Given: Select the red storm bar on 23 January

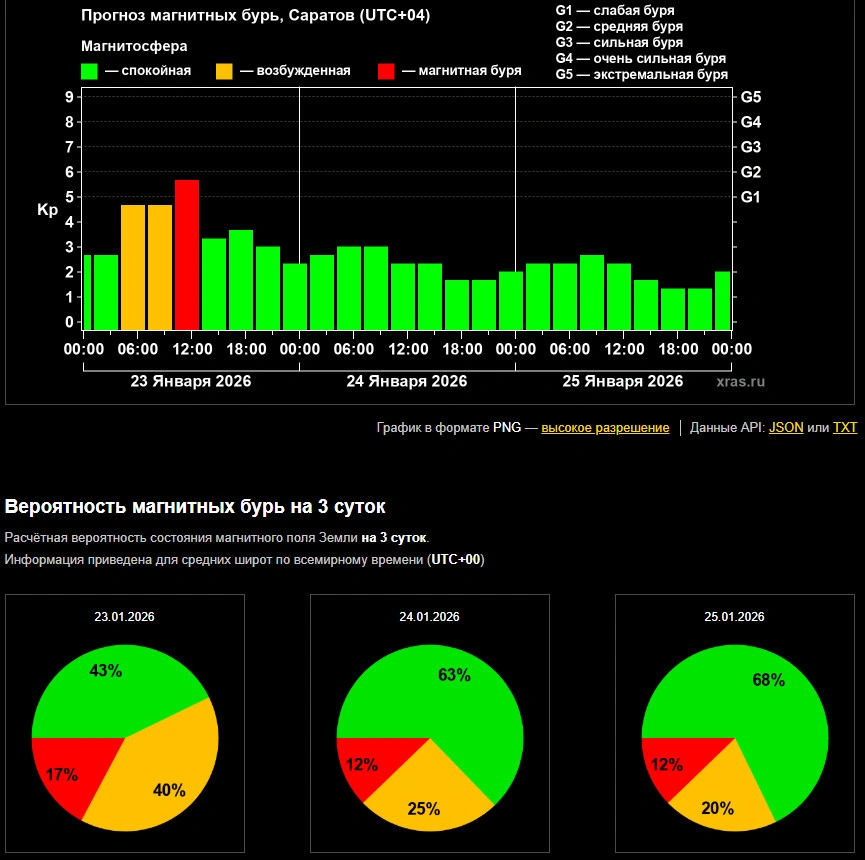Looking at the screenshot, I should point(187,255).
